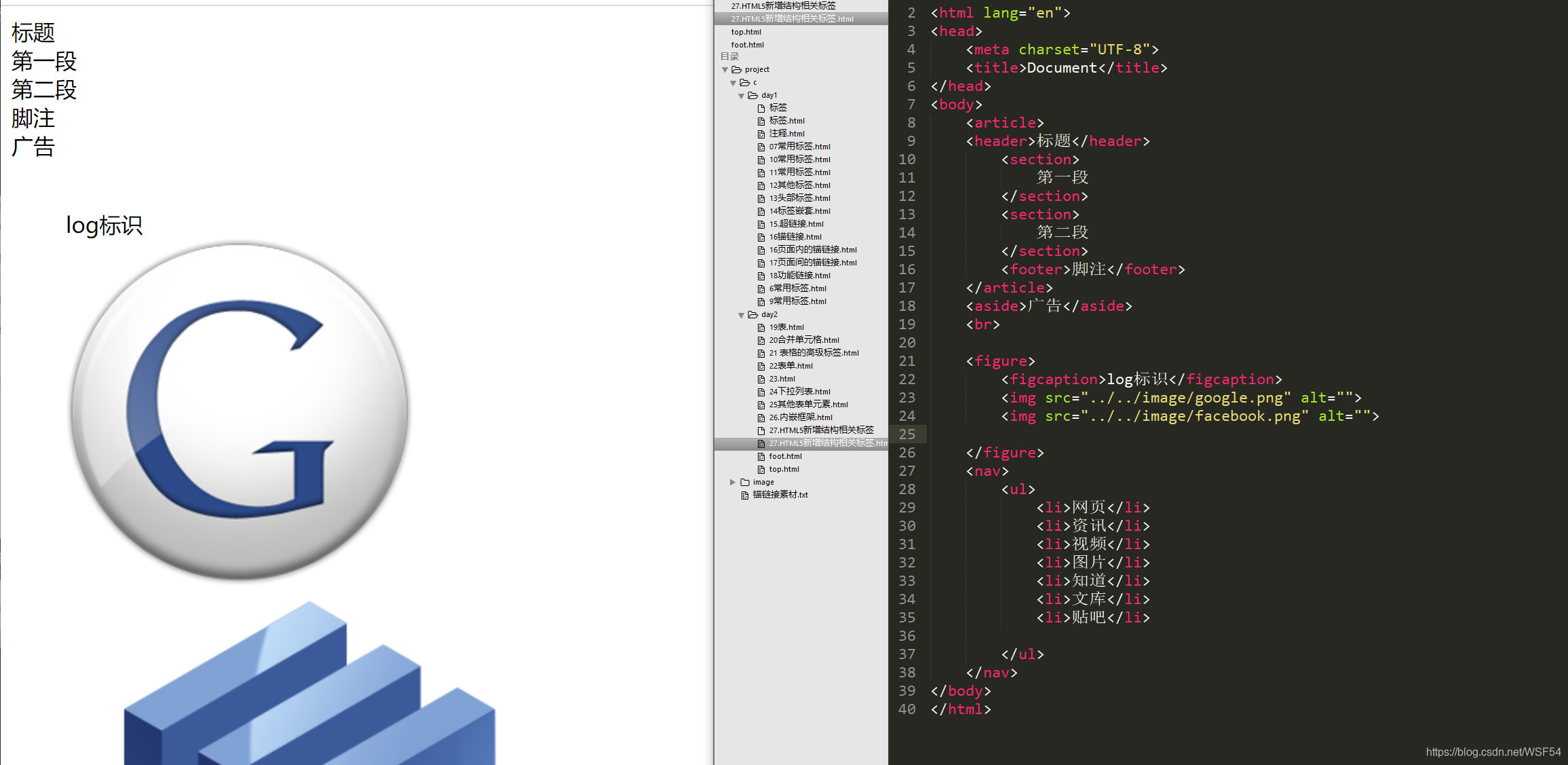Click the closed folder icon beside image

[x=744, y=482]
